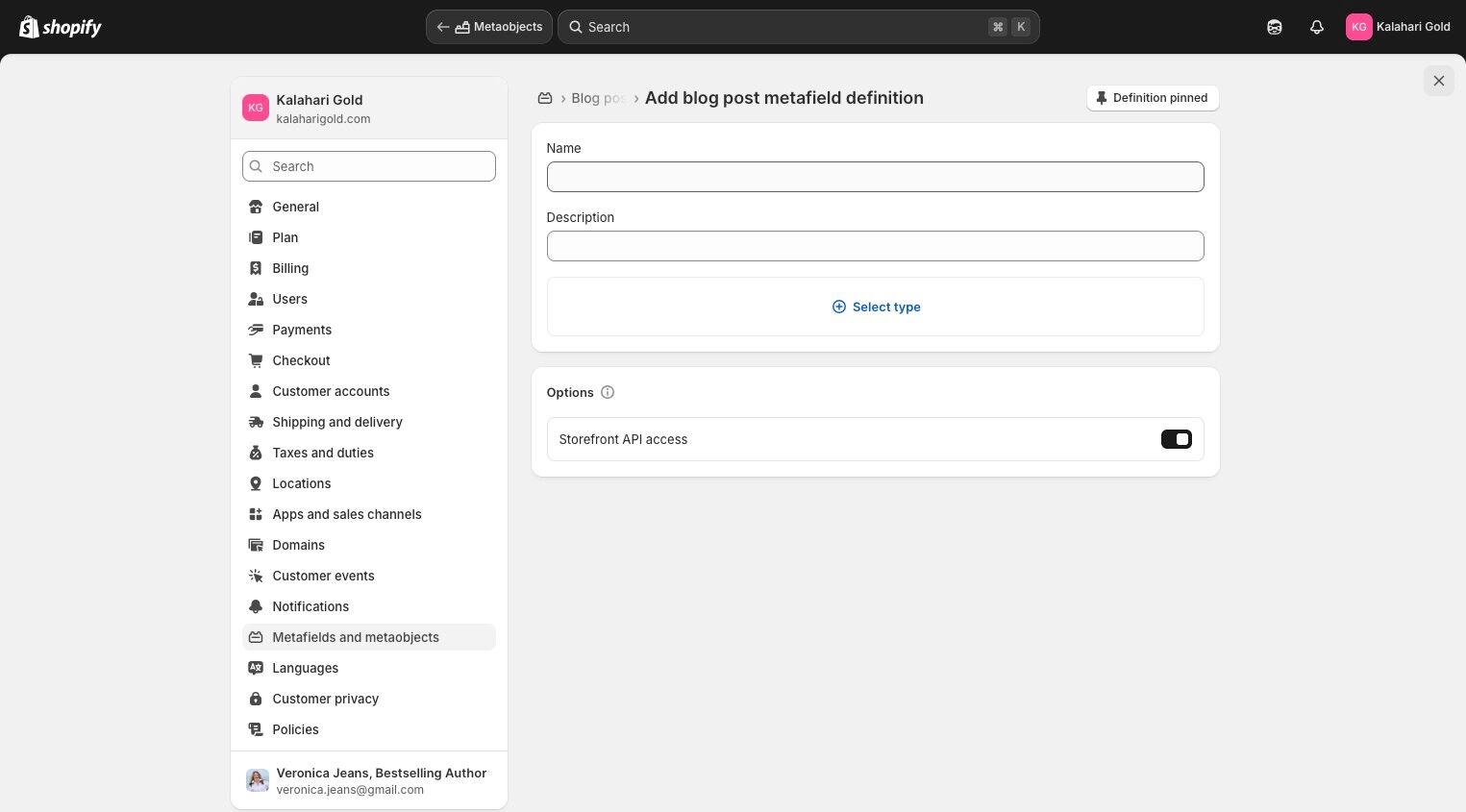The image size is (1466, 812).
Task: Click the pin icon in Definition pinned
Action: 1102,98
